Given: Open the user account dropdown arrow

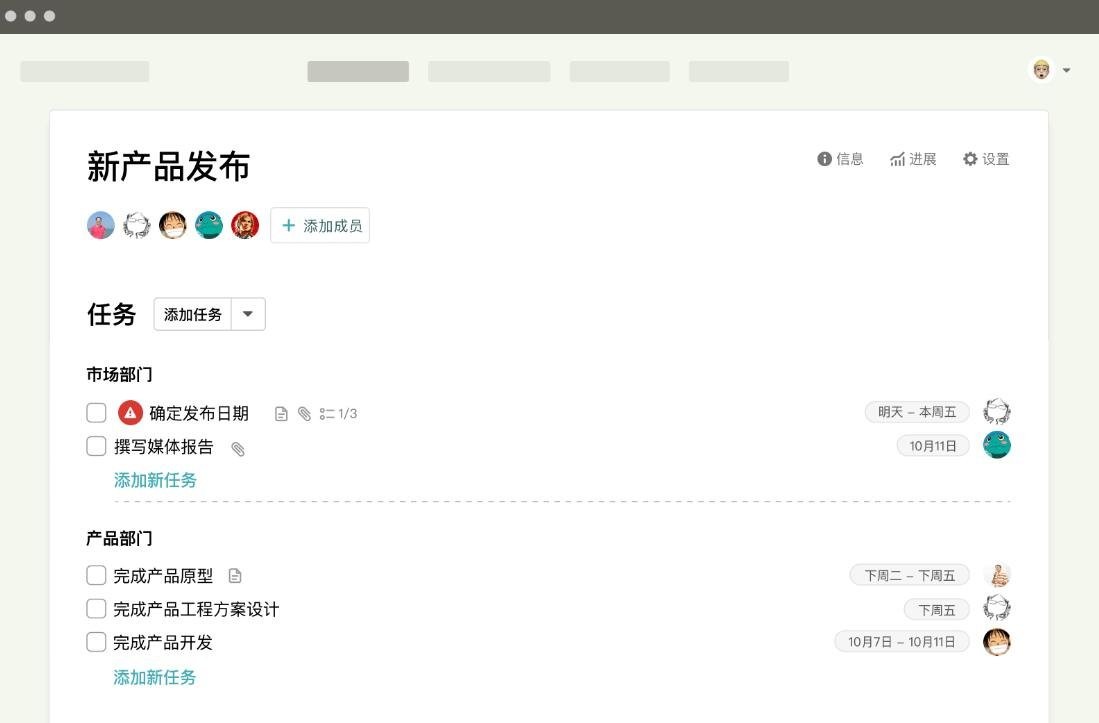Looking at the screenshot, I should pyautogui.click(x=1067, y=70).
